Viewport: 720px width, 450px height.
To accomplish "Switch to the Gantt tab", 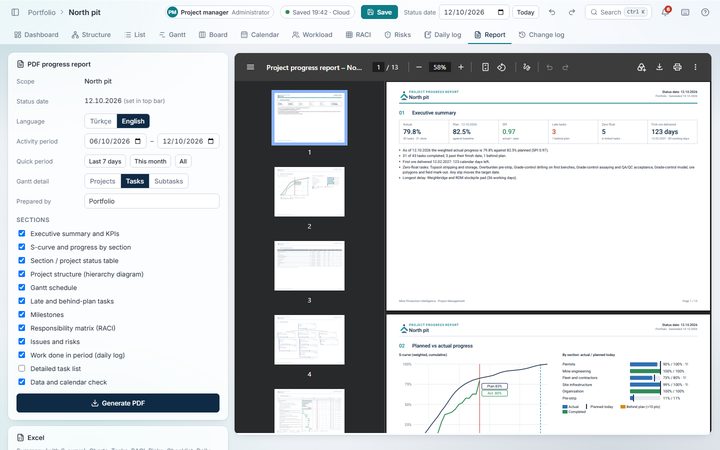I will 172,34.
